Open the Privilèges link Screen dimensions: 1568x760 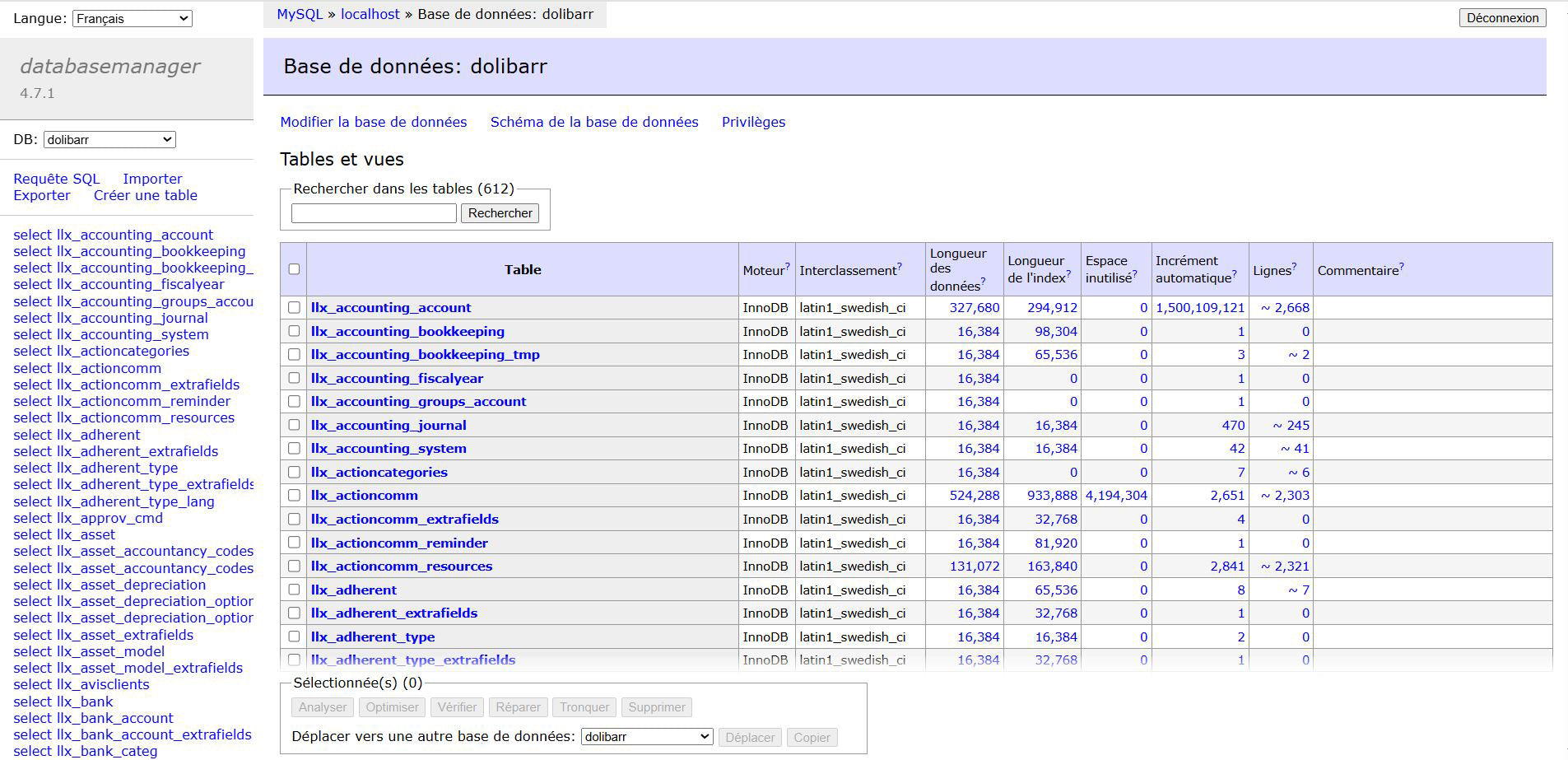click(753, 122)
